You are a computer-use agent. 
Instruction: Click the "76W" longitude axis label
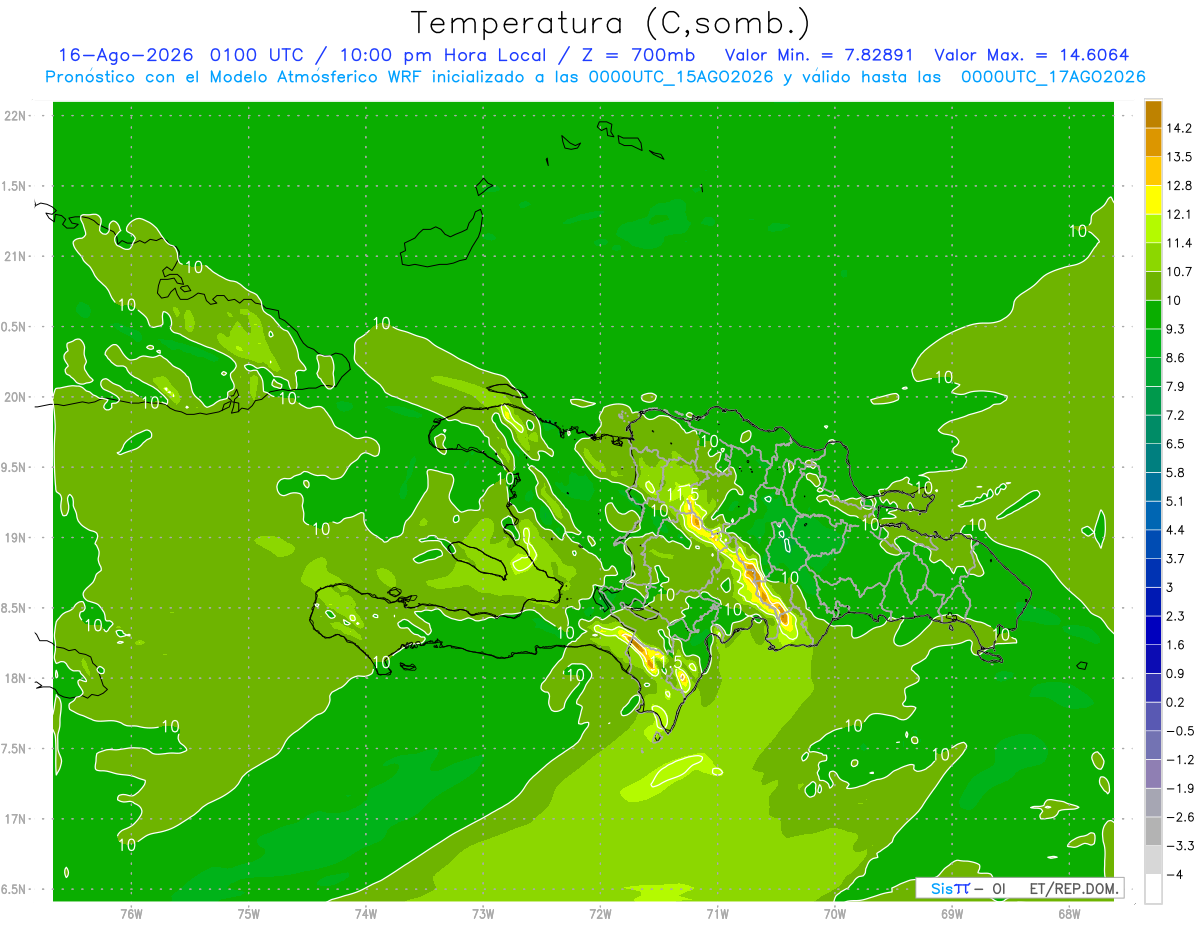point(131,914)
